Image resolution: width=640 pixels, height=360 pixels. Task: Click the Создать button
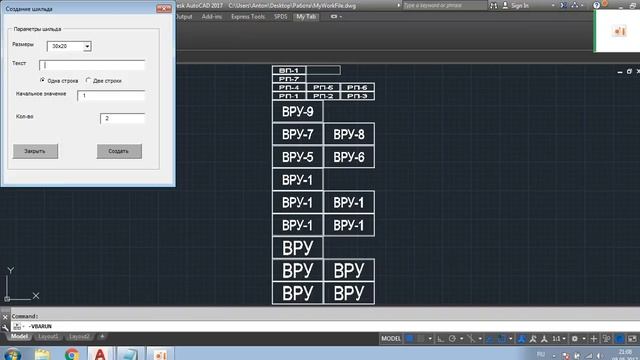point(119,151)
